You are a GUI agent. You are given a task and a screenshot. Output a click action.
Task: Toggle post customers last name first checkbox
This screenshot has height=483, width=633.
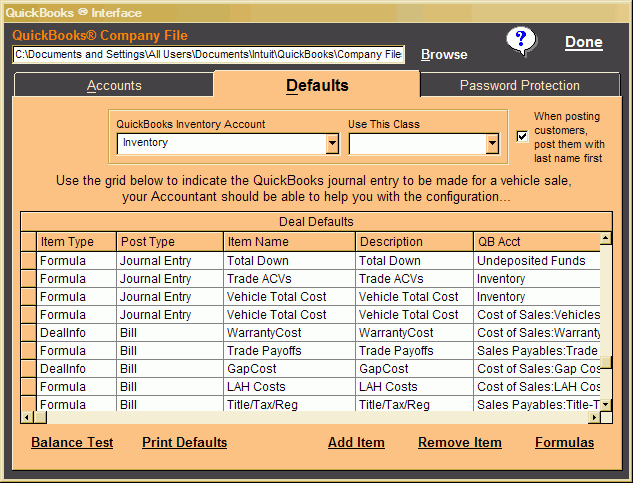522,136
